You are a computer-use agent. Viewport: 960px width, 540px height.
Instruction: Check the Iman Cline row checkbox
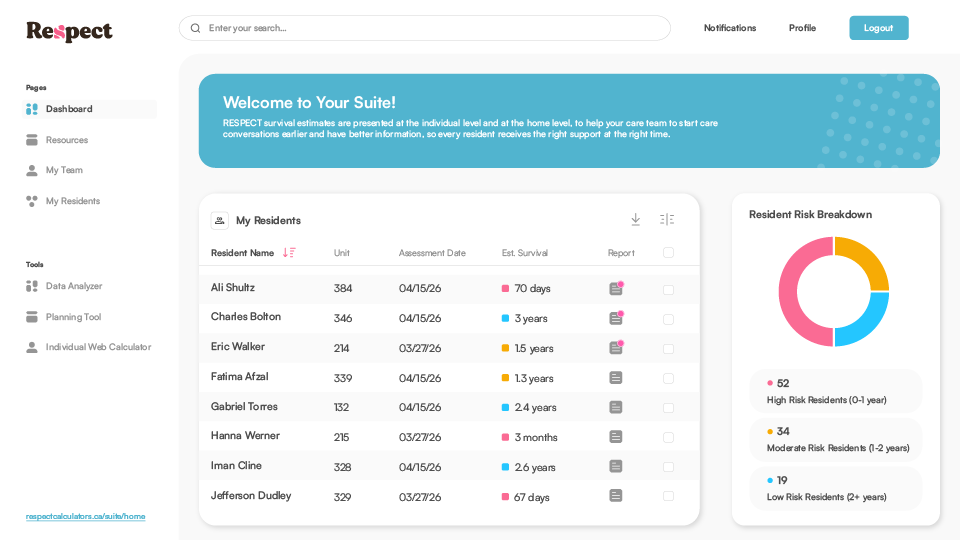click(x=669, y=467)
